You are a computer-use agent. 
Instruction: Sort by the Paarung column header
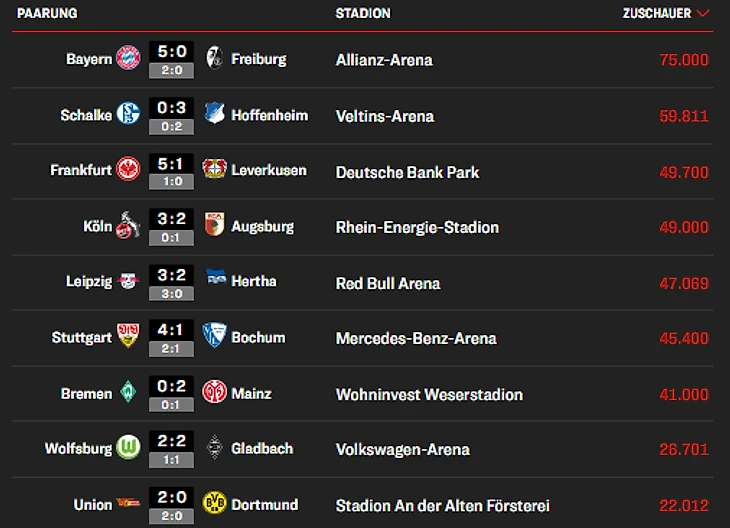[x=47, y=13]
